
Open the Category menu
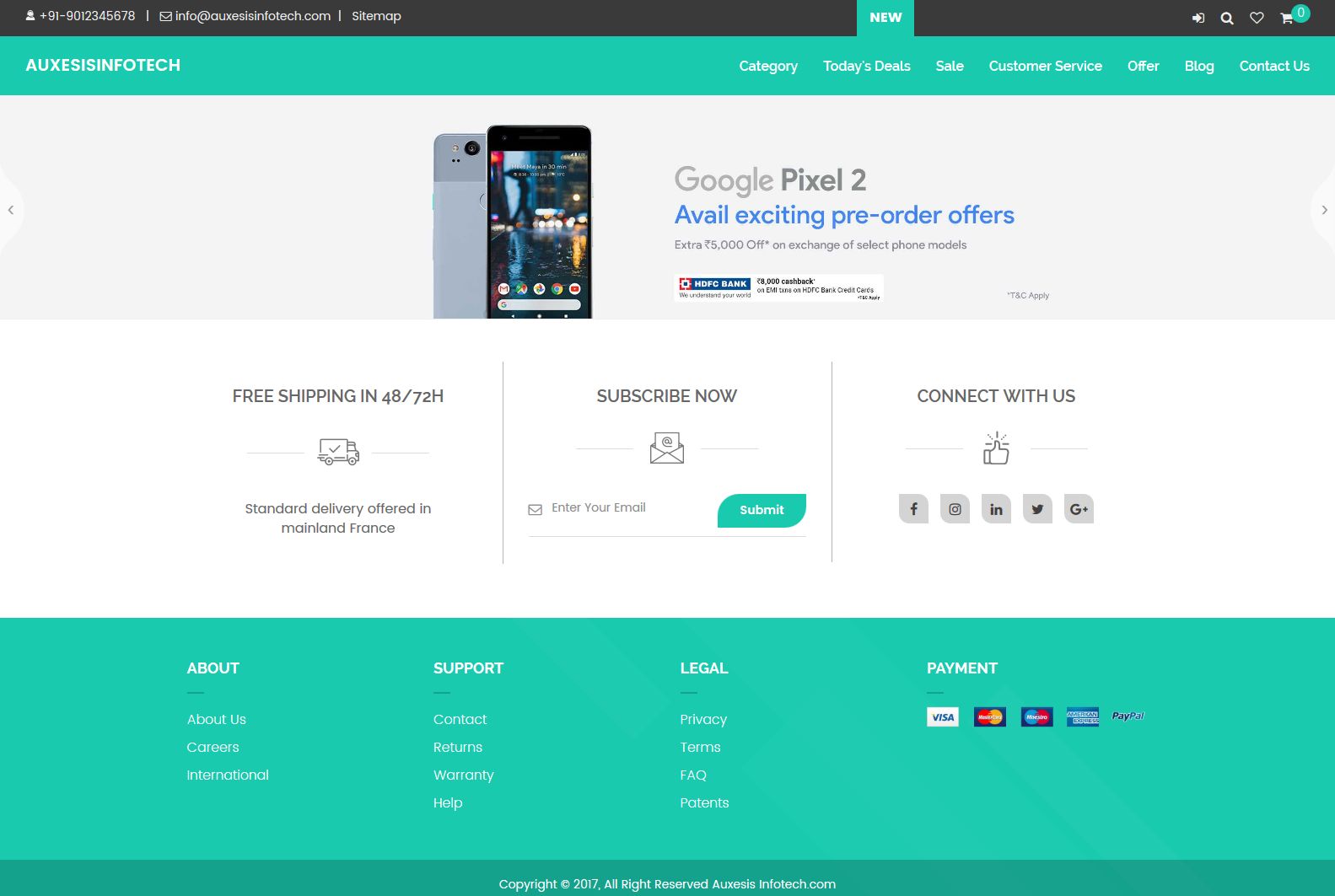768,66
